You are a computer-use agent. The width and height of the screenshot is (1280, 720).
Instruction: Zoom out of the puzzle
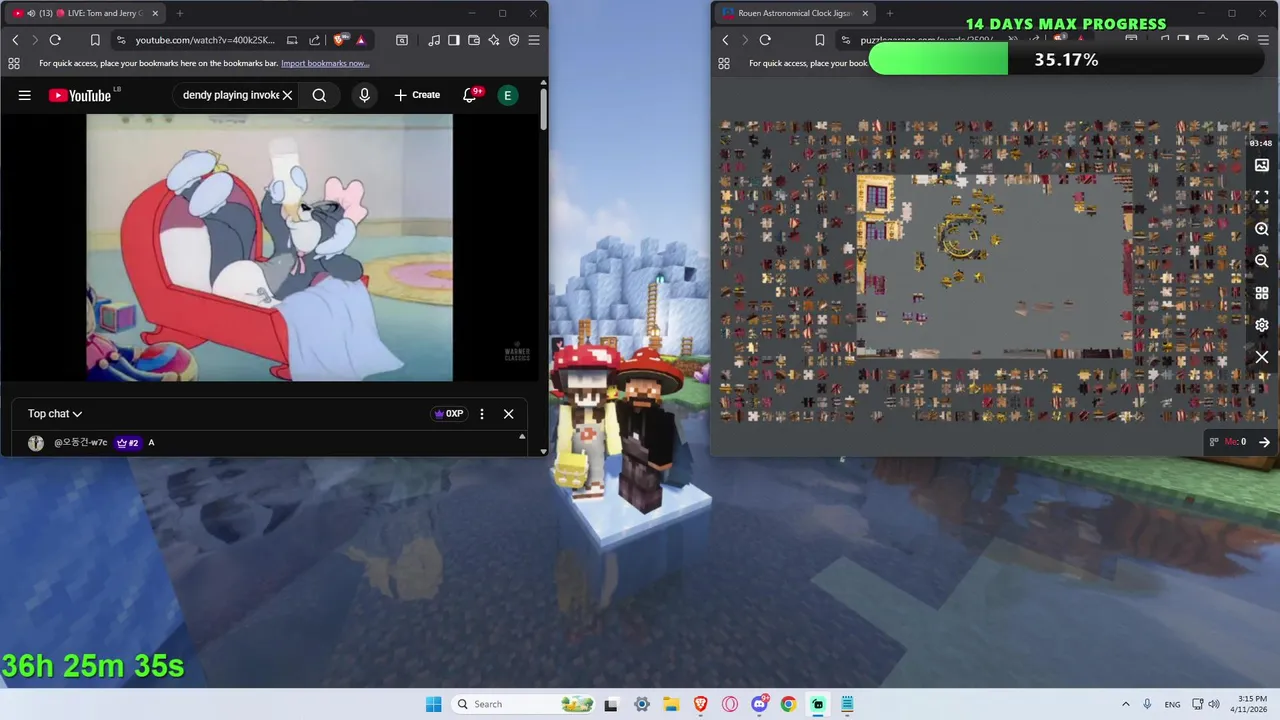point(1262,261)
